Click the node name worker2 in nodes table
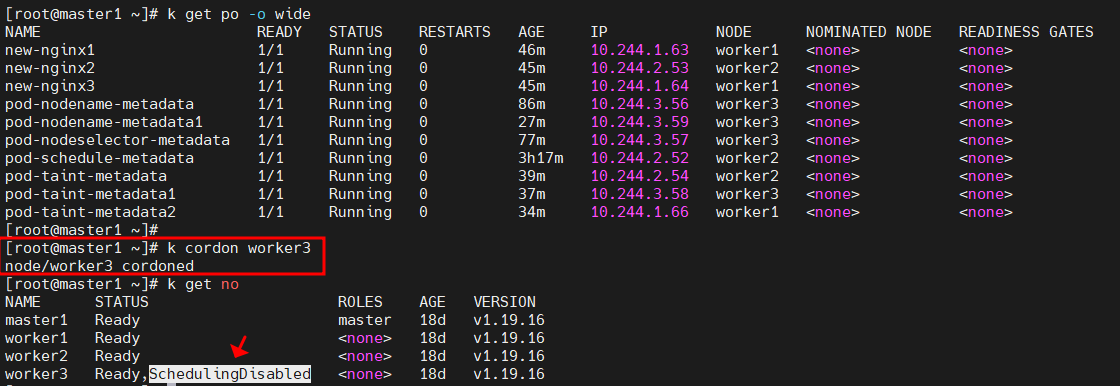The height and width of the screenshot is (386, 1120). pyautogui.click(x=36, y=355)
